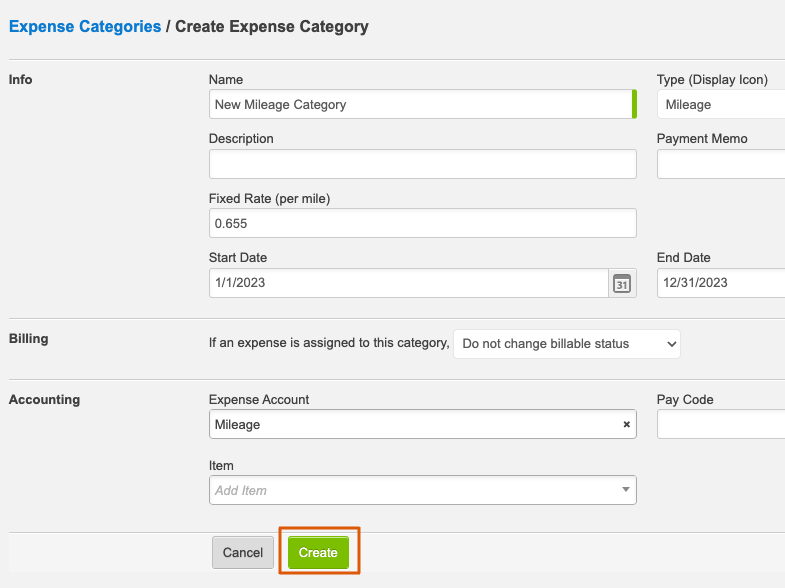This screenshot has width=785, height=588.
Task: Open the billable status dropdown
Action: pyautogui.click(x=567, y=344)
